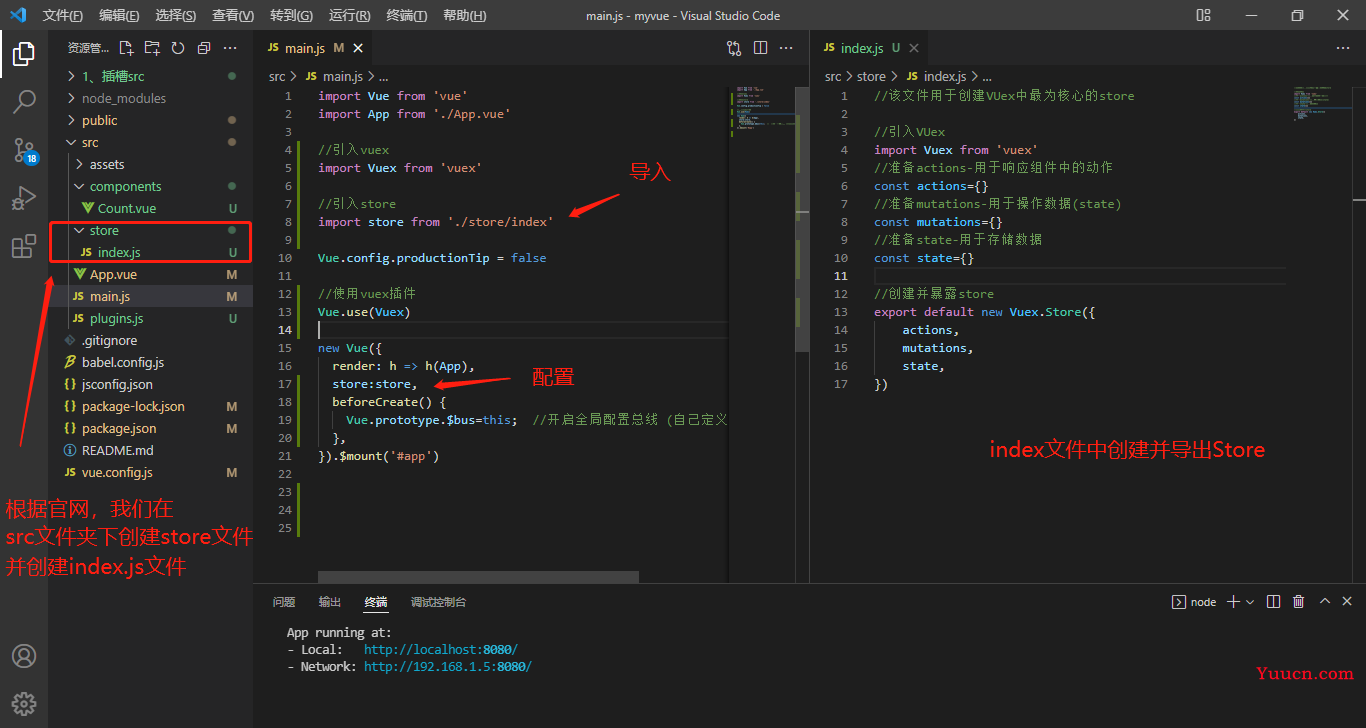1366x728 pixels.
Task: Click the VS Code logo in title bar
Action: tap(17, 15)
